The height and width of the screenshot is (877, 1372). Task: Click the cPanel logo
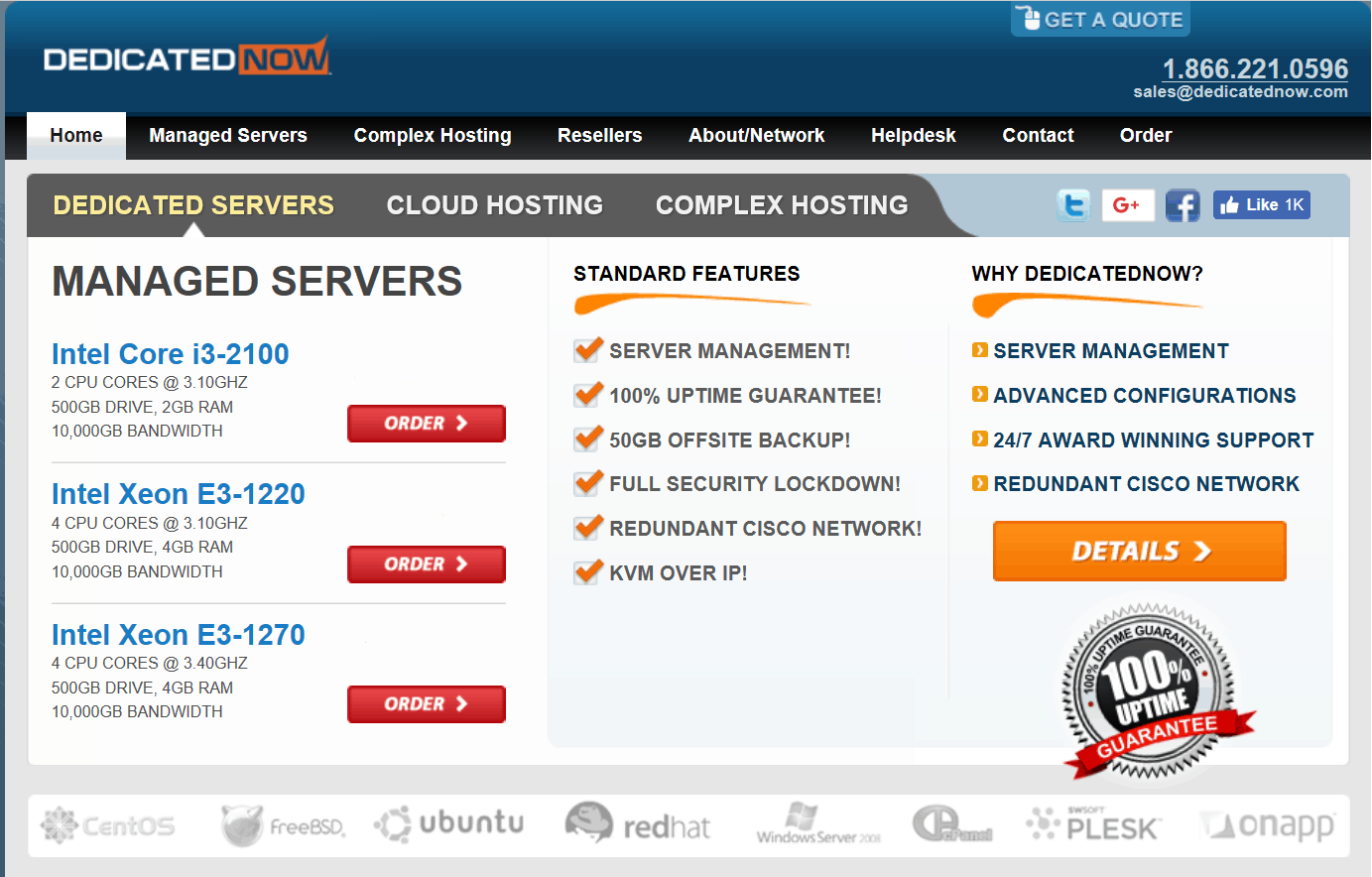pyautogui.click(x=951, y=825)
